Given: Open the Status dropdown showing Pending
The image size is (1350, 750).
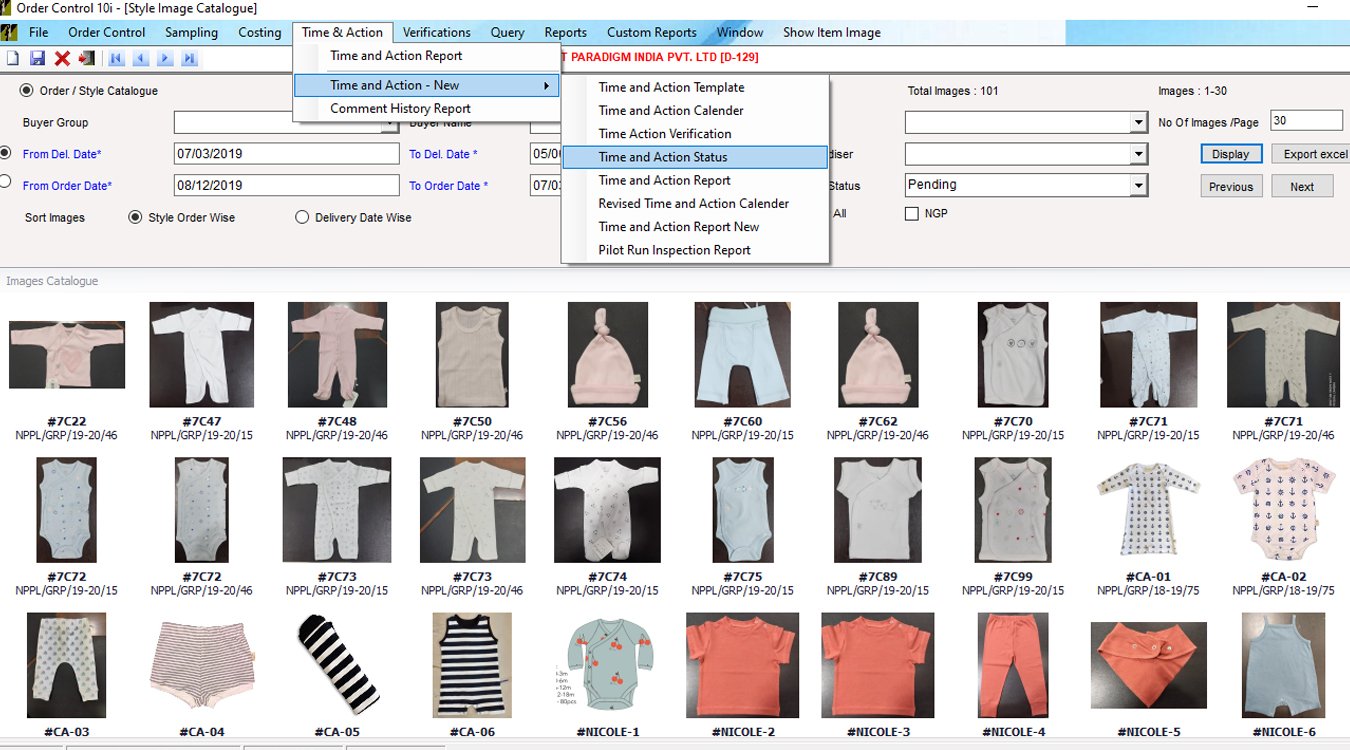Looking at the screenshot, I should coord(1138,185).
